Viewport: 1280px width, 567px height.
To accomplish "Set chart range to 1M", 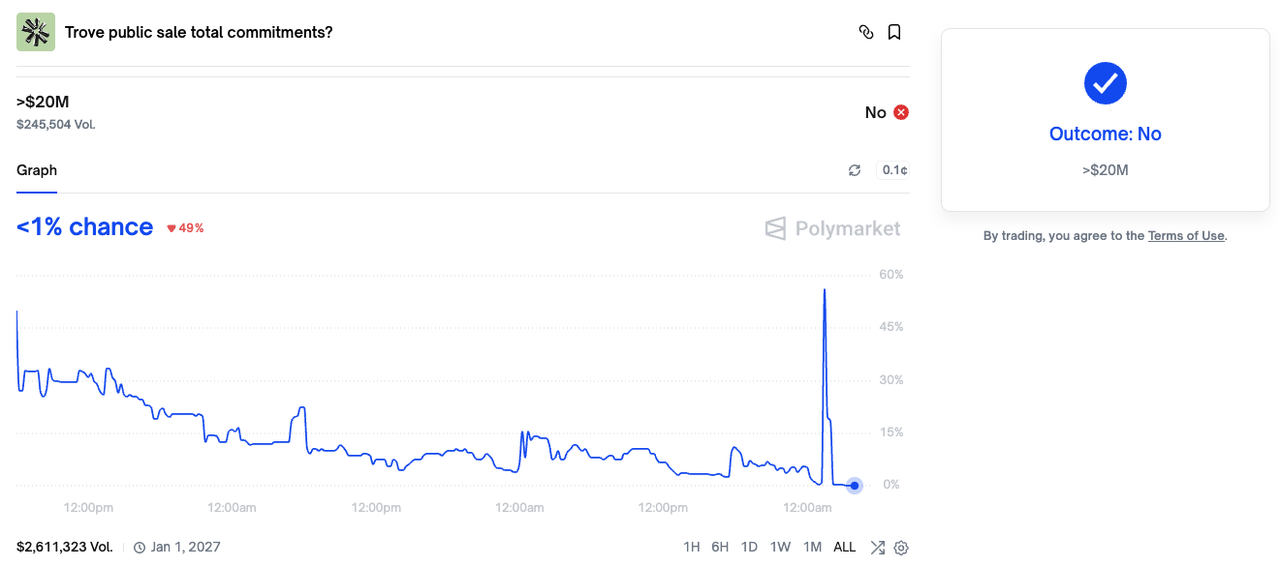I will (812, 547).
